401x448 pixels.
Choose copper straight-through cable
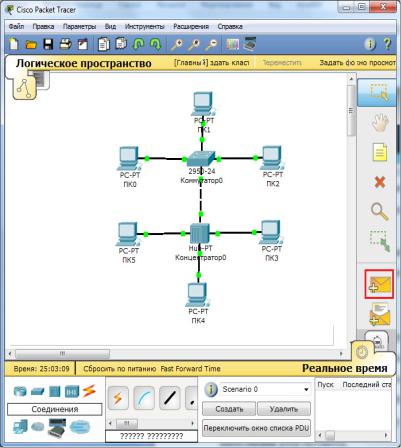[x=170, y=398]
